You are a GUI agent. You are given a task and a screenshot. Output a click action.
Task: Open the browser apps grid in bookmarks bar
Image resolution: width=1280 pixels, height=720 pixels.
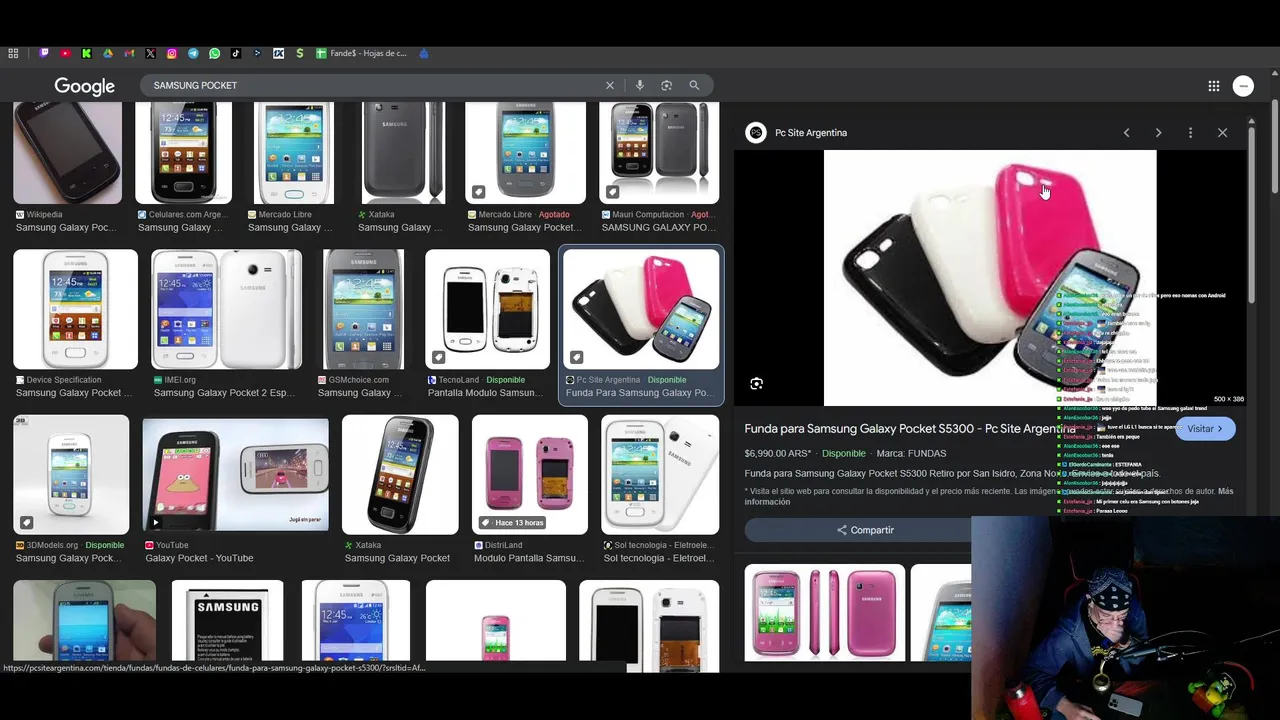click(13, 53)
